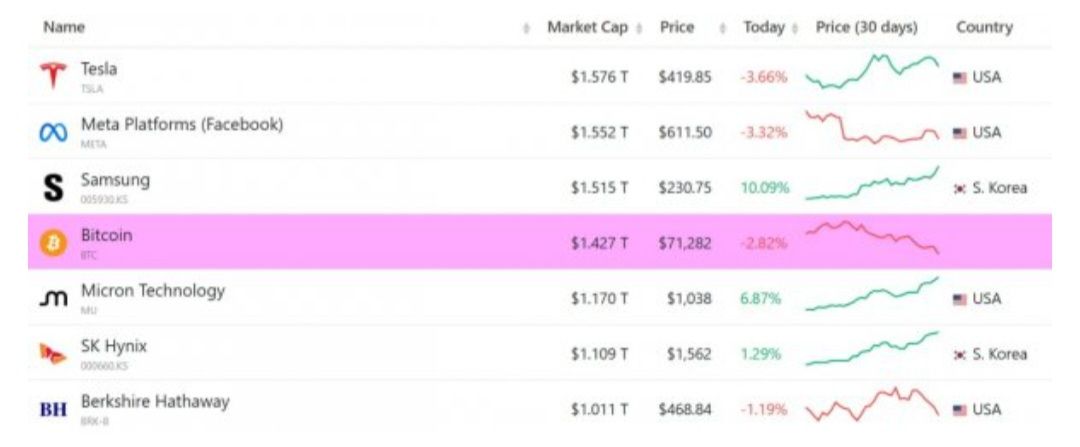The height and width of the screenshot is (447, 1080).
Task: Select the SK Hynix butterfly logo
Action: point(53,354)
